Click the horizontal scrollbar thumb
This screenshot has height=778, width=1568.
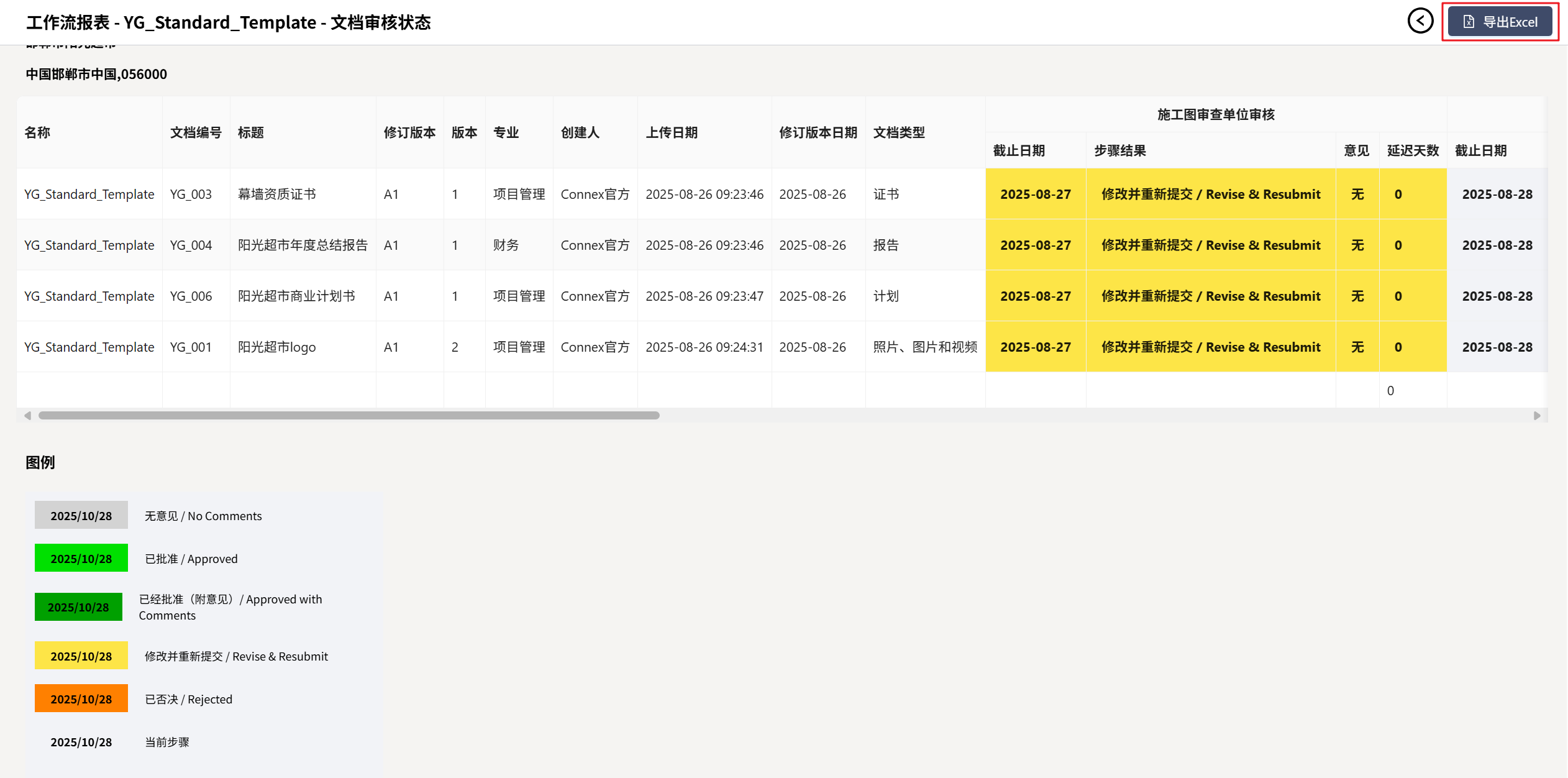pos(349,415)
